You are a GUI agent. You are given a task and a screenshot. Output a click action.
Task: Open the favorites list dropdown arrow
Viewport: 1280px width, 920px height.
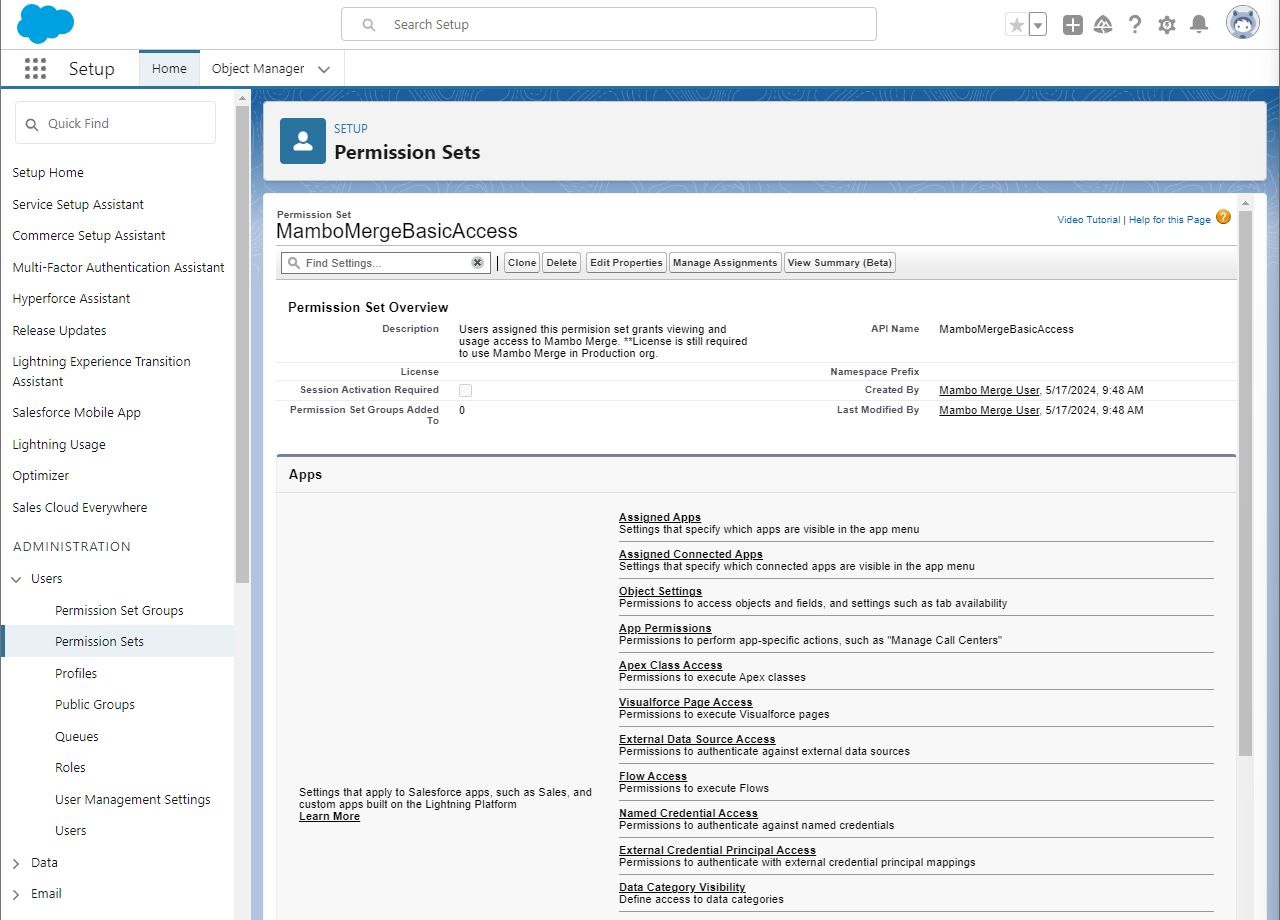point(1038,25)
